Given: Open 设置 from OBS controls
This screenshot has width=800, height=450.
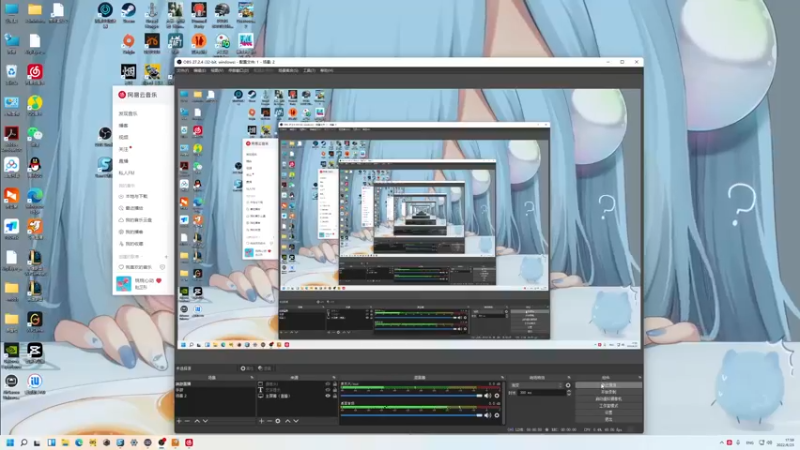Looking at the screenshot, I should pos(608,412).
